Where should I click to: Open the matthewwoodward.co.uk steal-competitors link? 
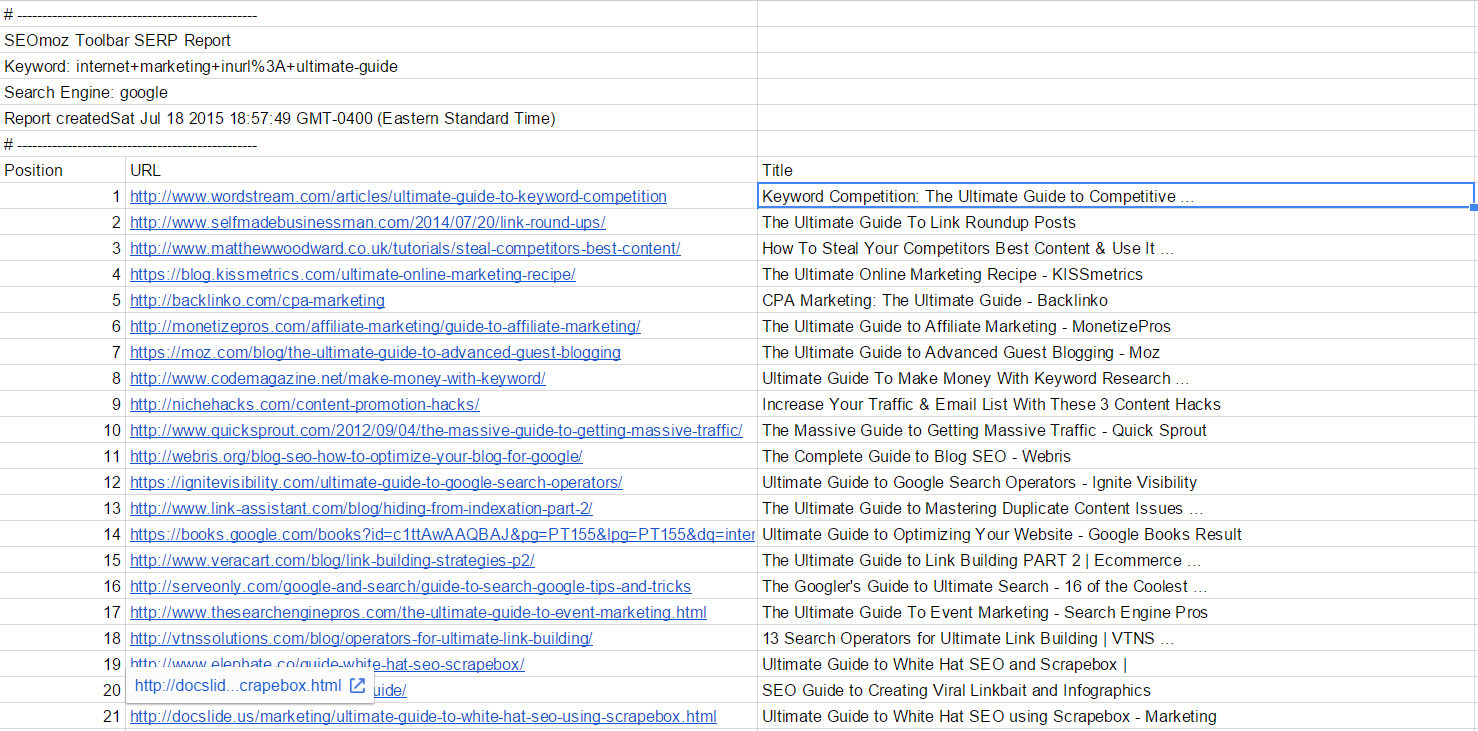tap(405, 248)
